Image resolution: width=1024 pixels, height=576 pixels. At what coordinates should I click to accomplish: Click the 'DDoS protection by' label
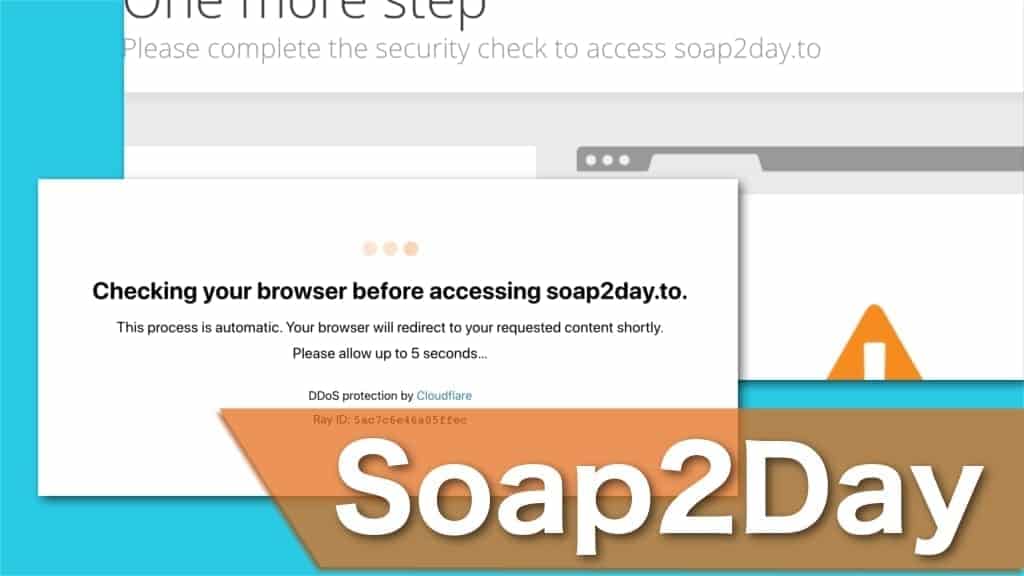click(x=361, y=396)
